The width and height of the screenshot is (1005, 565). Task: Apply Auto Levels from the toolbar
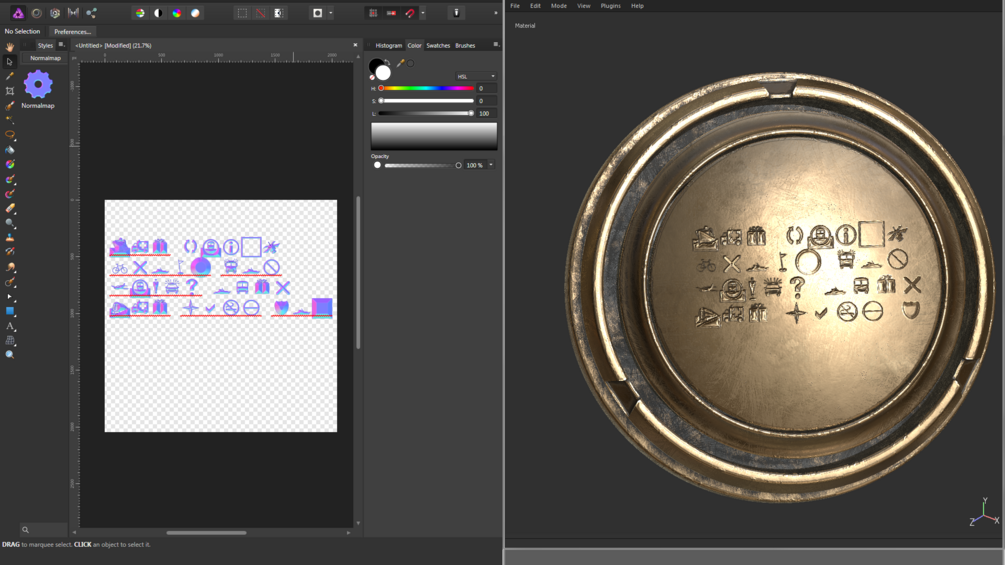tap(140, 13)
